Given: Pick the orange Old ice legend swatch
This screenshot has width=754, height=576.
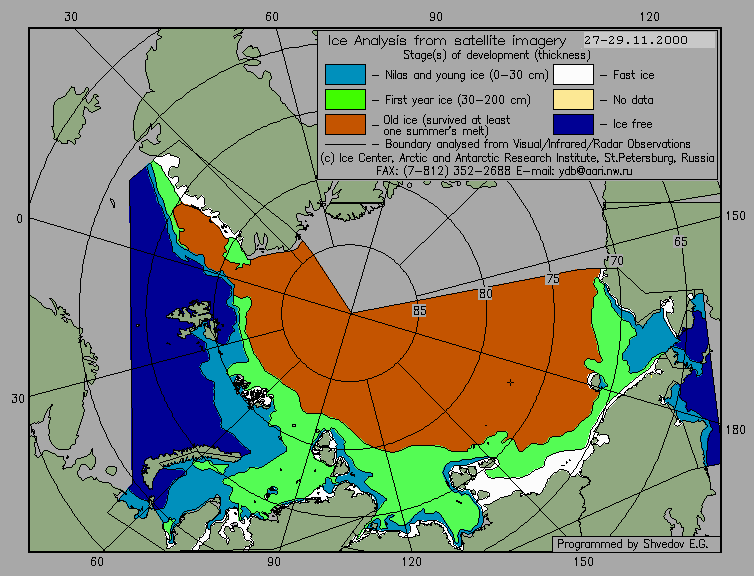Looking at the screenshot, I should [345, 125].
